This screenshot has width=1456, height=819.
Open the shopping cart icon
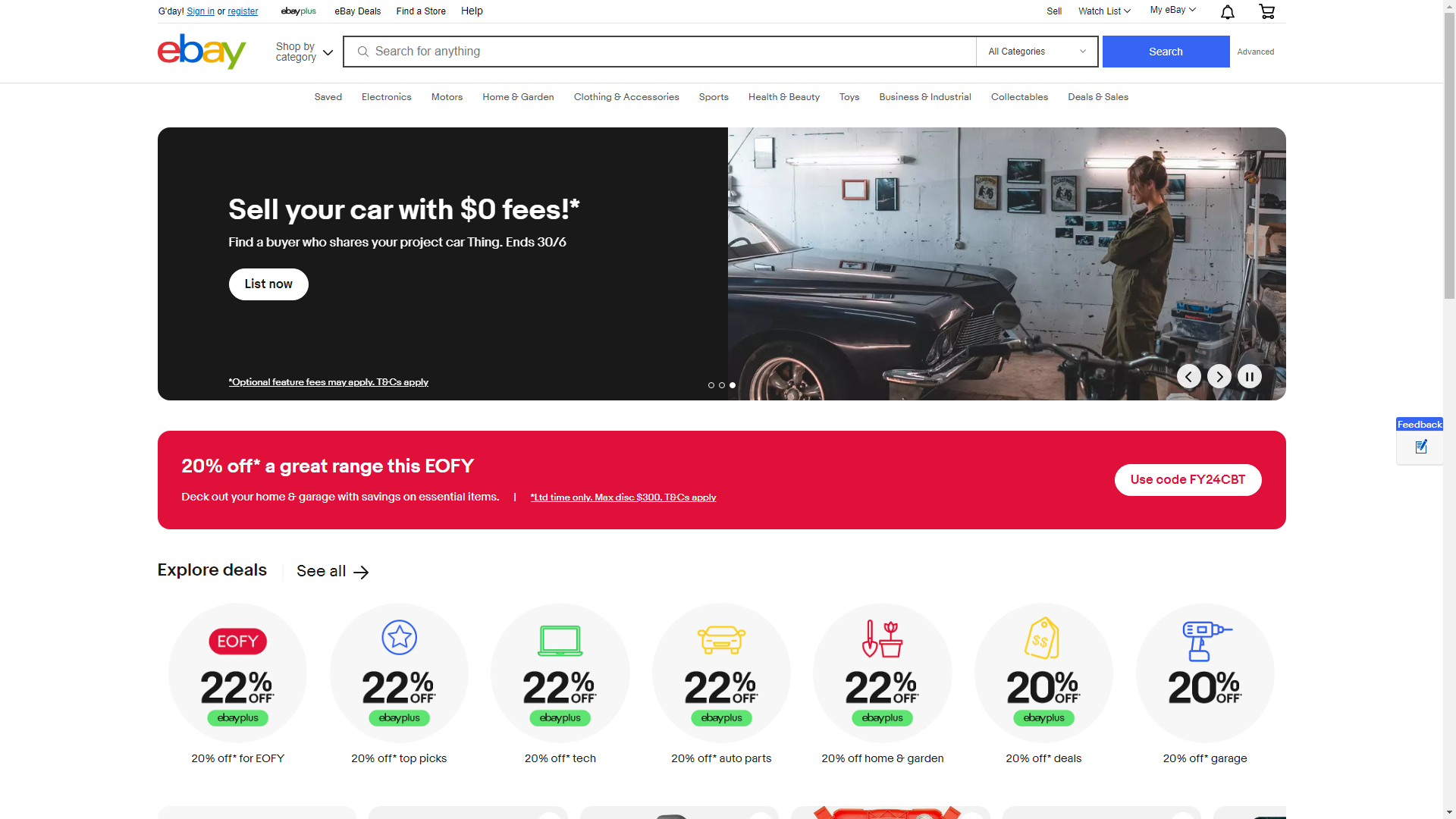(x=1266, y=11)
